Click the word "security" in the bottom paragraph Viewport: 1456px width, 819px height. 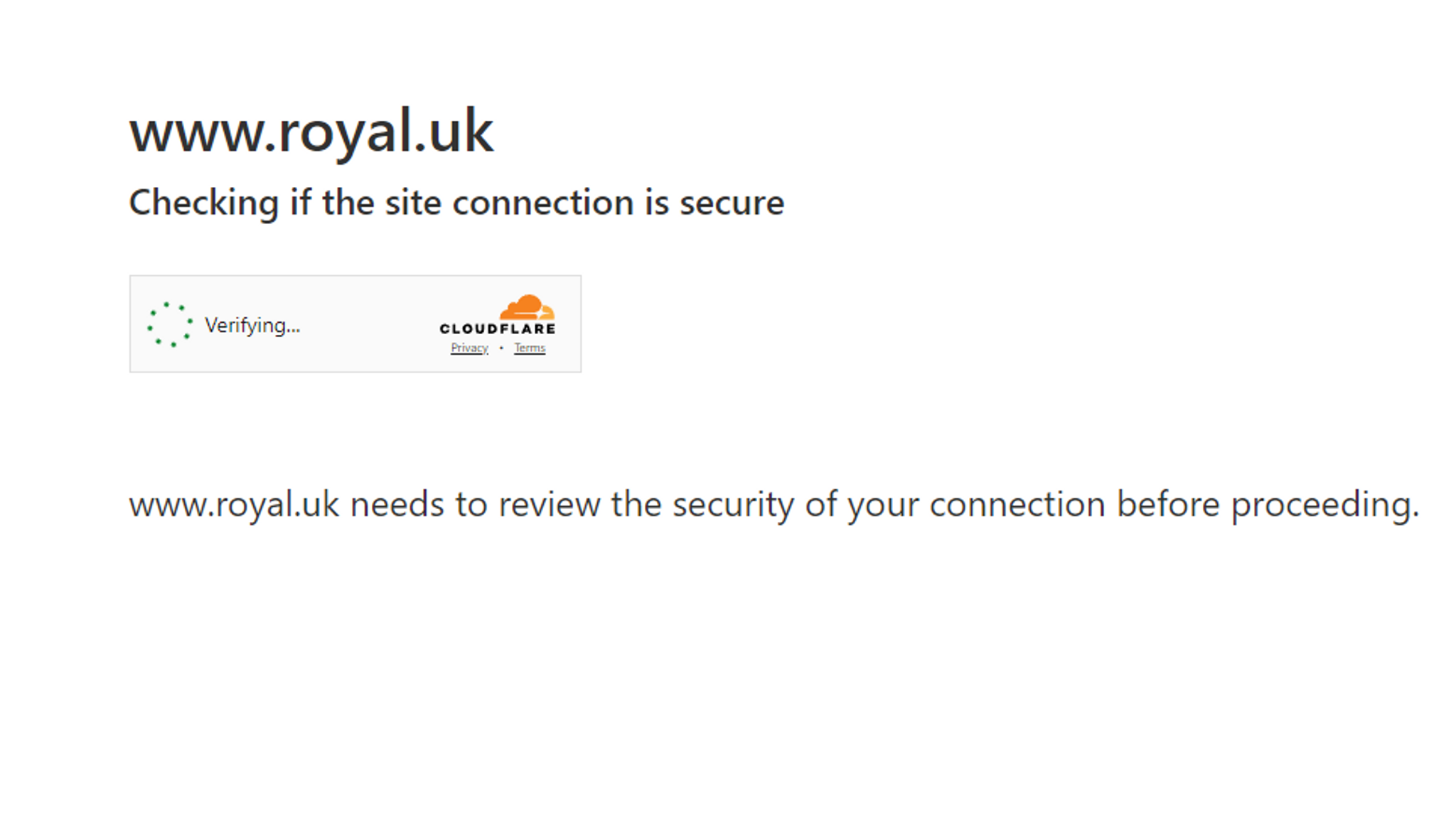tap(733, 505)
